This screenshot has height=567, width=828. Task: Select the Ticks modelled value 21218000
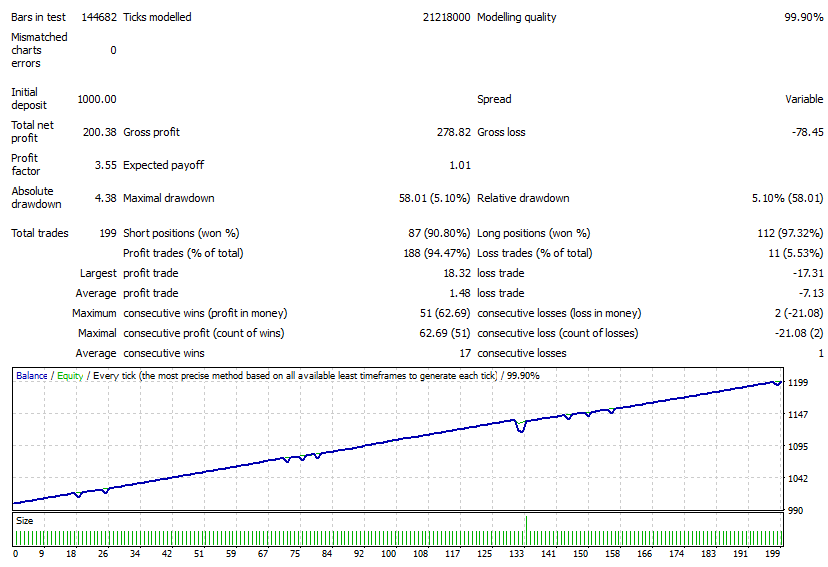pyautogui.click(x=446, y=17)
